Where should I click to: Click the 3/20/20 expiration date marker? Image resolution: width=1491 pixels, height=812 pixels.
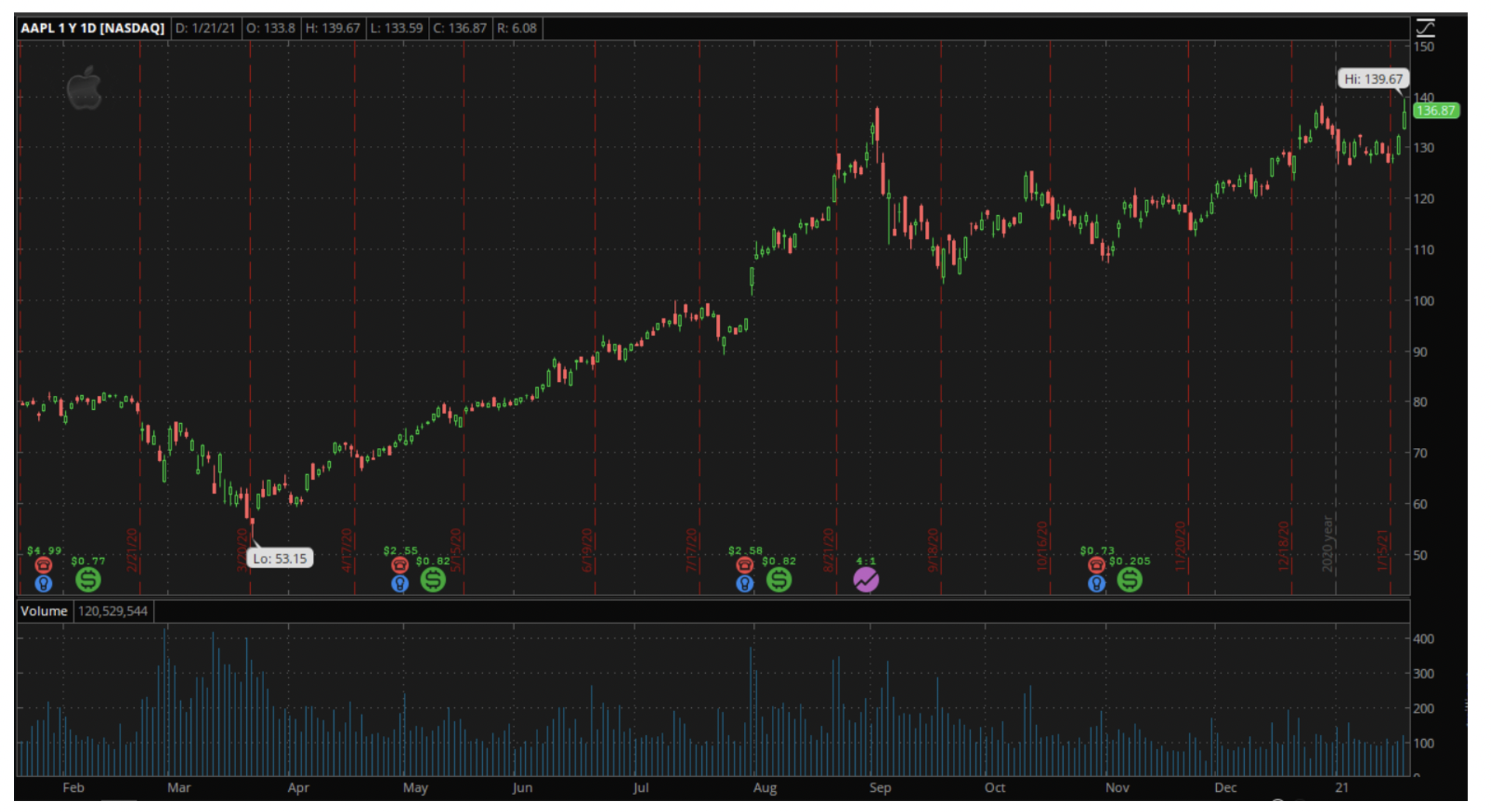(242, 550)
